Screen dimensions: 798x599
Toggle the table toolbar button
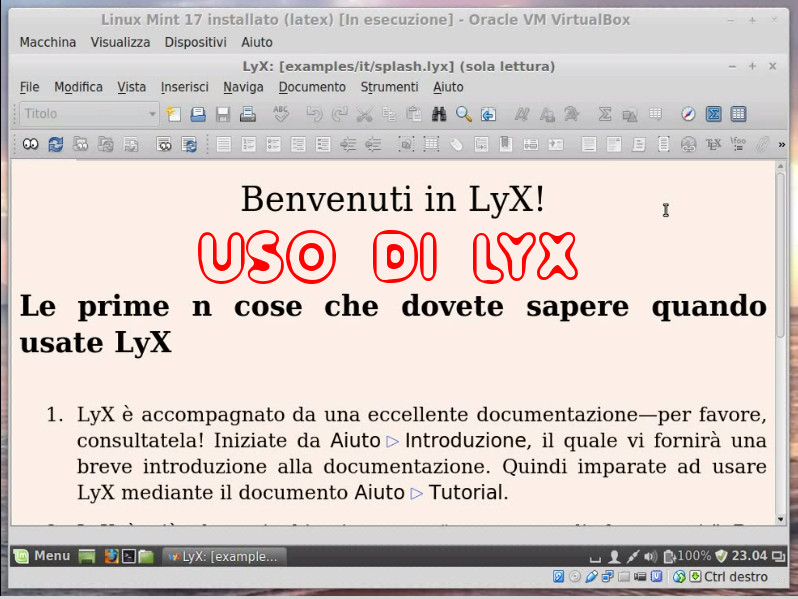click(x=738, y=114)
